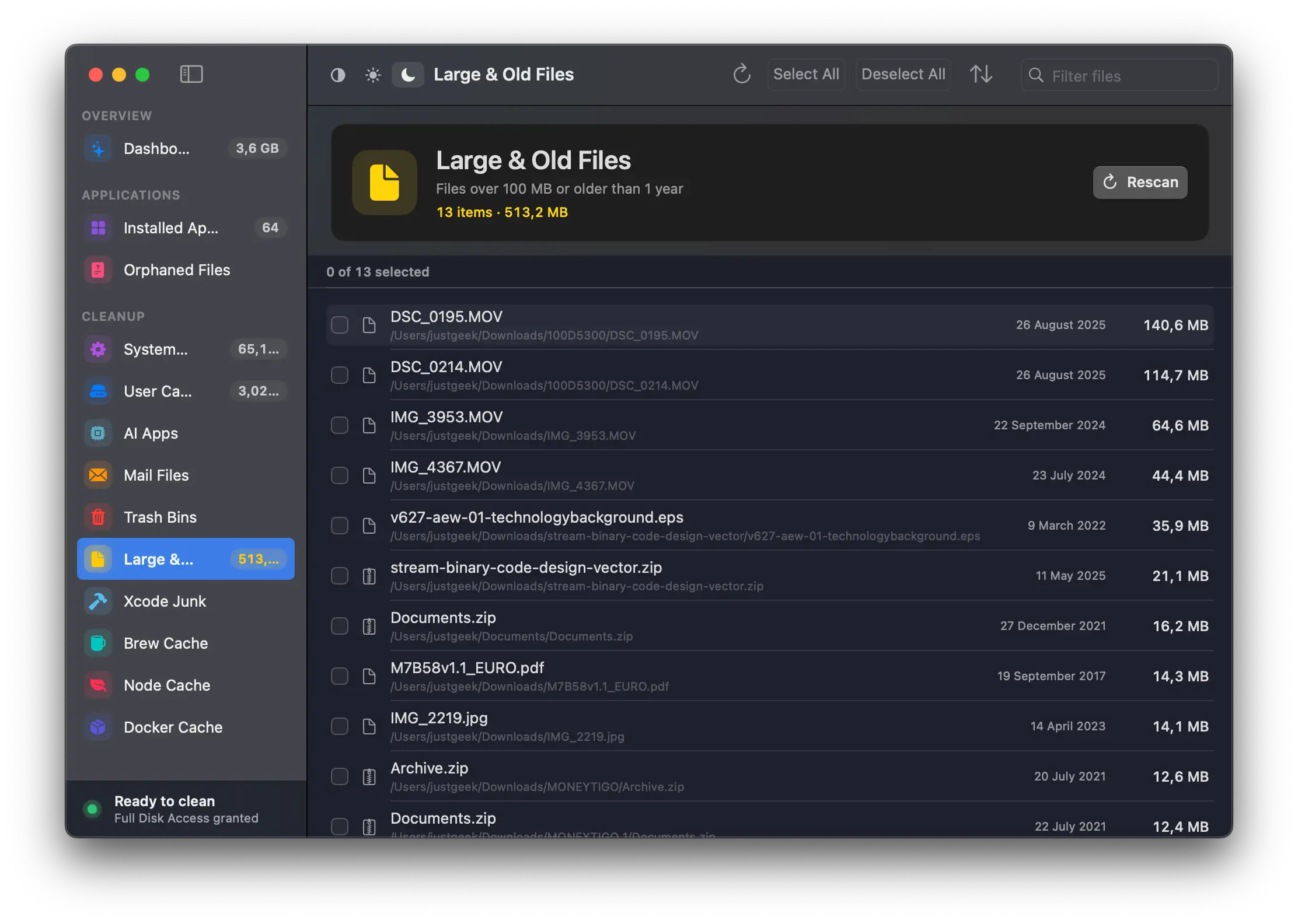This screenshot has height=924, width=1298.
Task: Click the Select All button
Action: coord(806,75)
